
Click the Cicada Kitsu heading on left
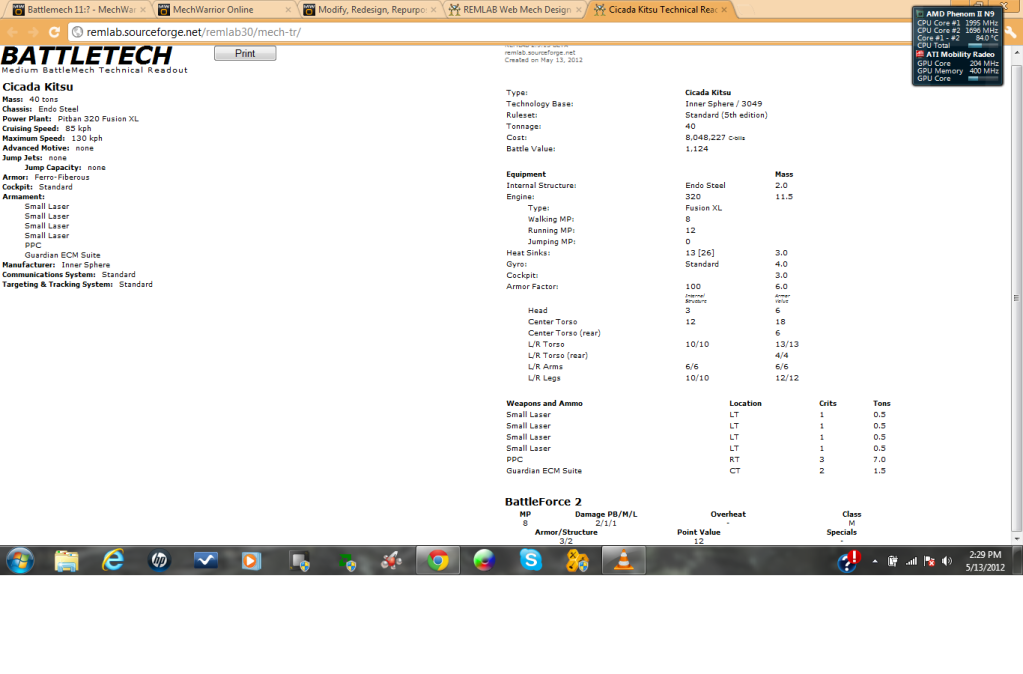[x=38, y=87]
